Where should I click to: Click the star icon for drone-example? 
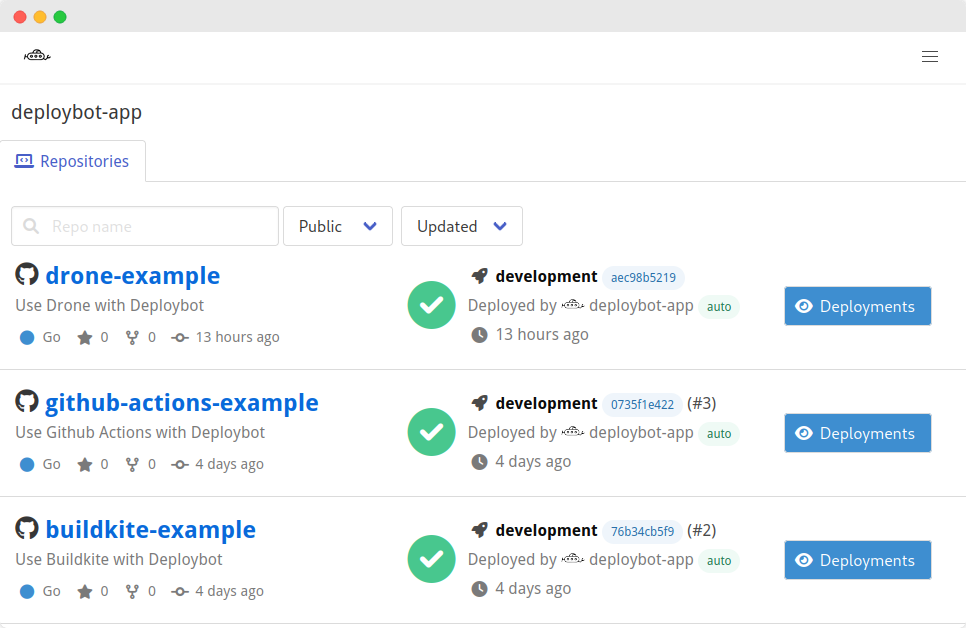tap(85, 338)
